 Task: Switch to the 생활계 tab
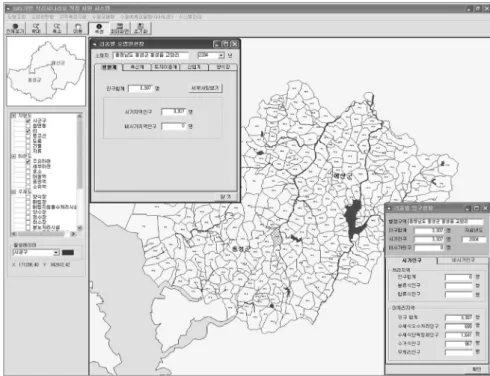109,67
